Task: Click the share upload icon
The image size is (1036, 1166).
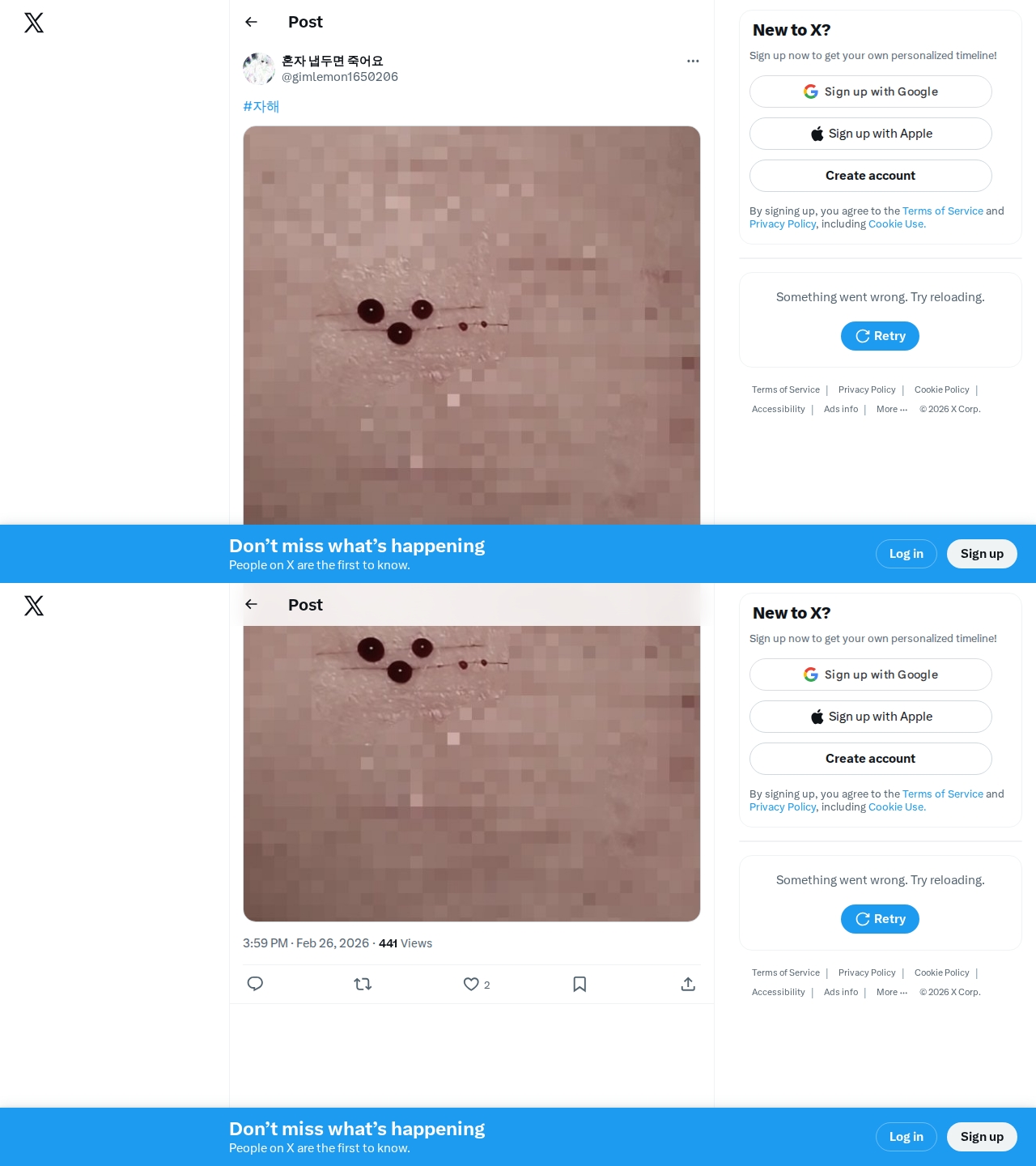Action: pos(688,984)
